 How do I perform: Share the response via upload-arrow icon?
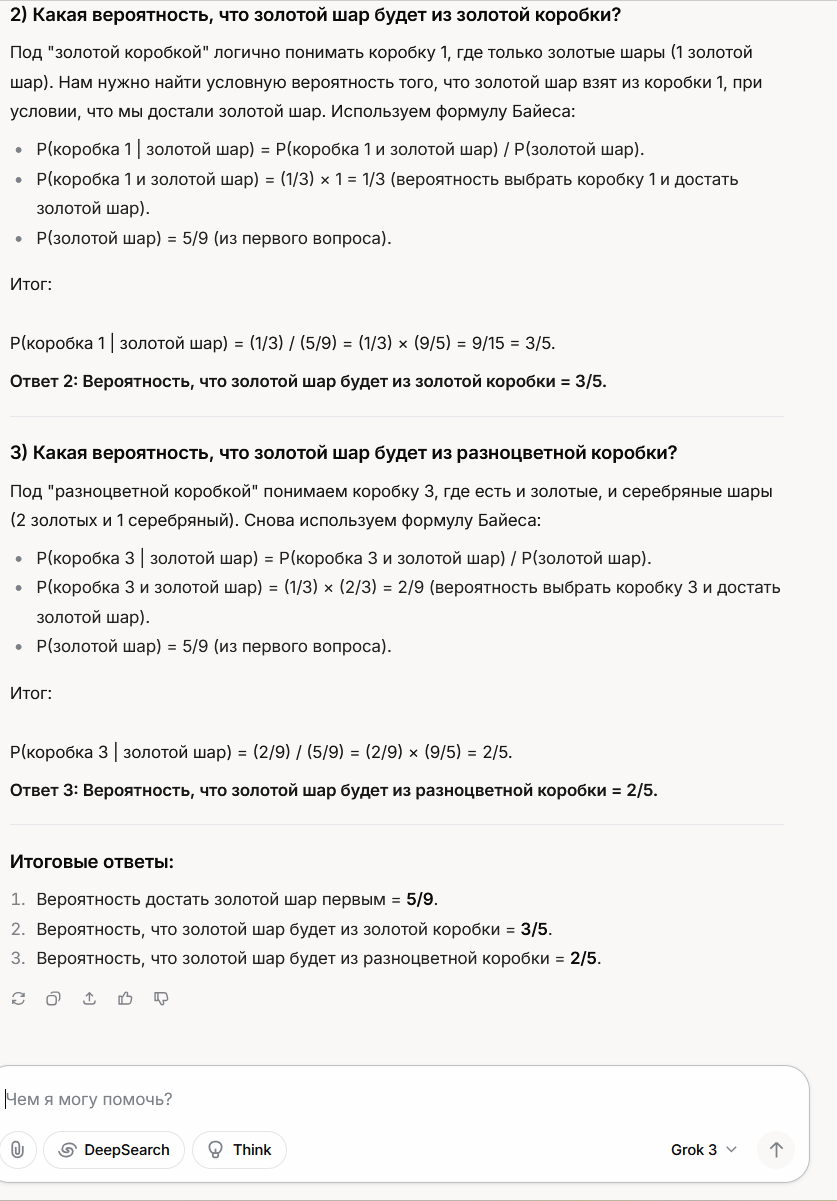click(89, 998)
